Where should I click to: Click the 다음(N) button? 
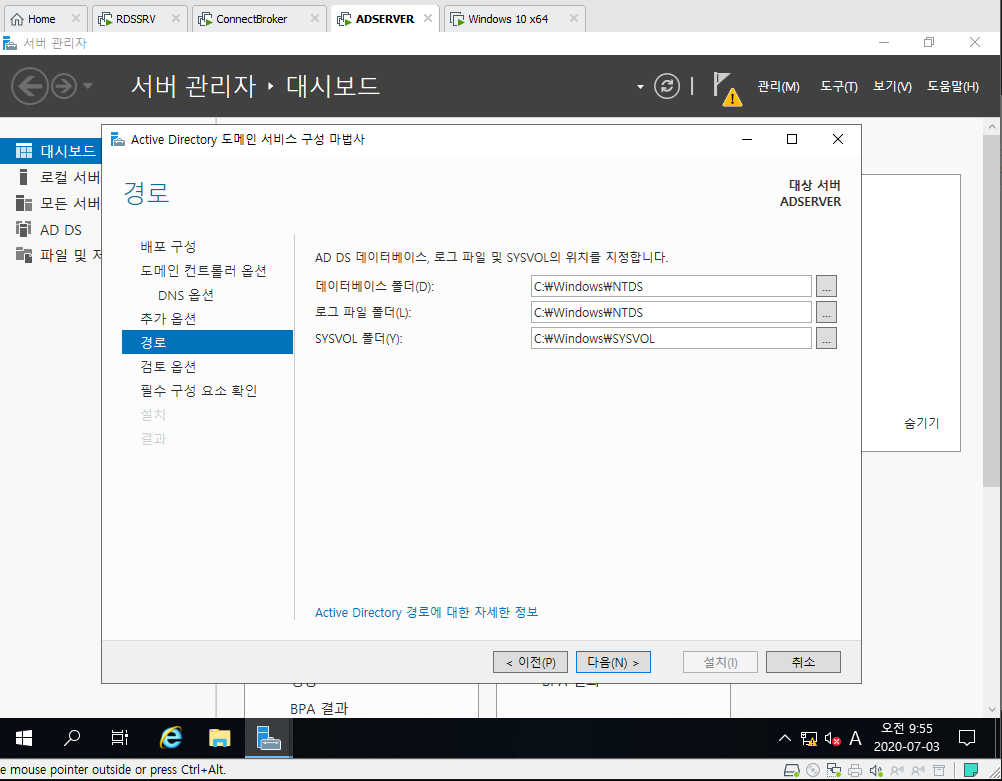click(x=613, y=662)
